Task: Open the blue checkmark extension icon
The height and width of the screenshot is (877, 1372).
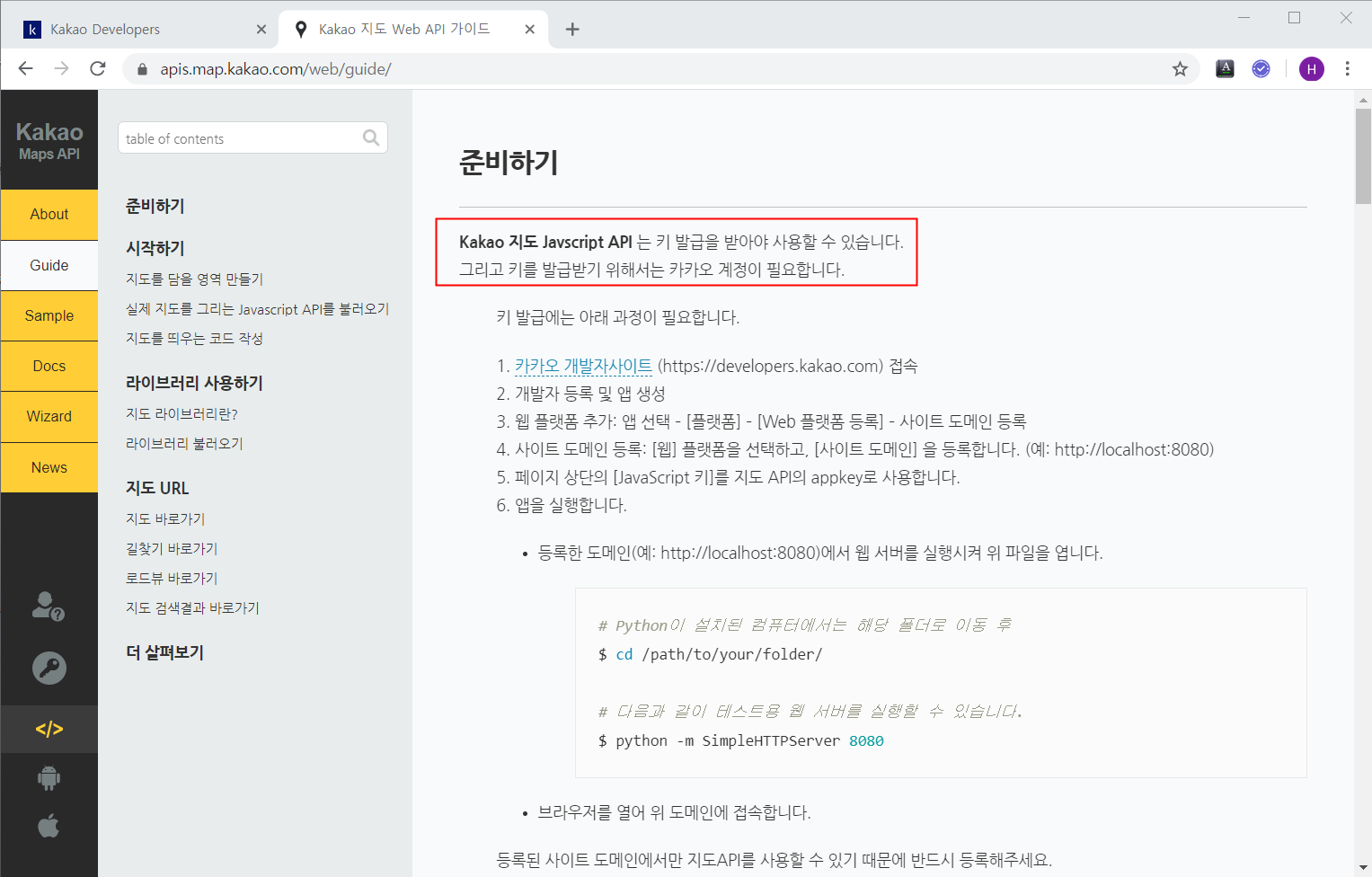Action: click(1261, 68)
